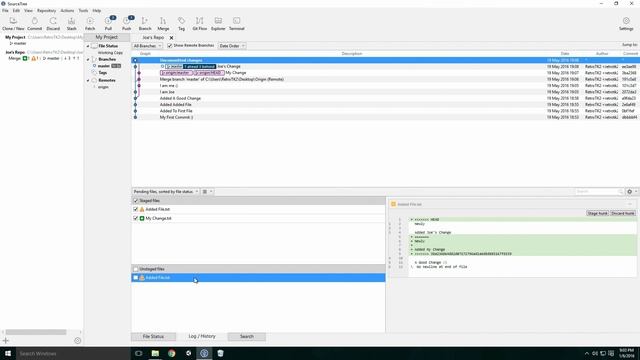Click the Search Windows taskbar box
The height and width of the screenshot is (360, 640).
[x=73, y=353]
